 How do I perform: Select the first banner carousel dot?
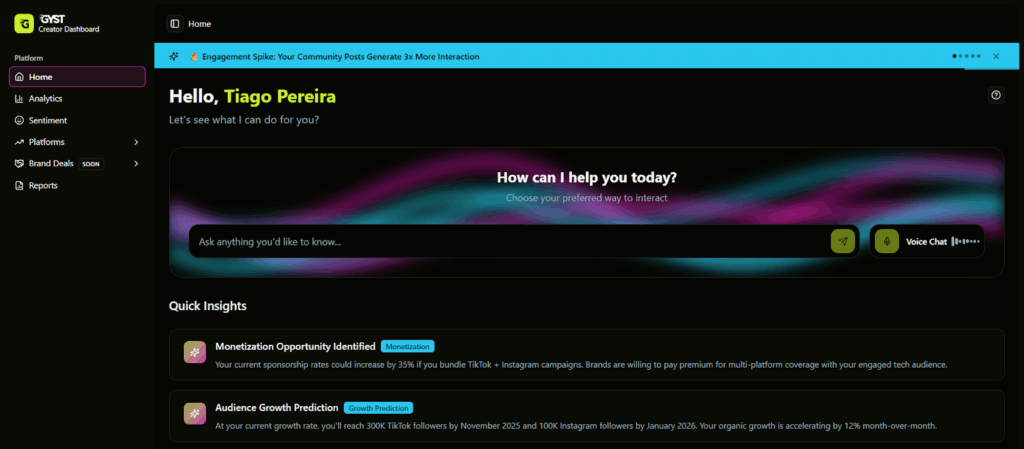point(955,57)
